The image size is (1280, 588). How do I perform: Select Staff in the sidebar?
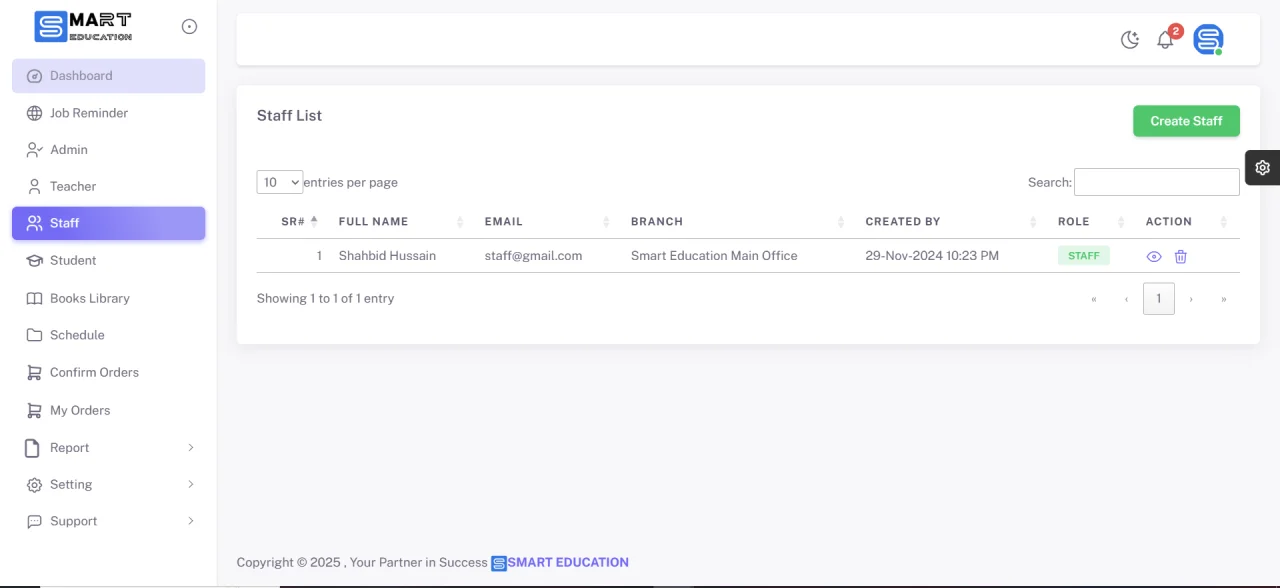tap(108, 223)
